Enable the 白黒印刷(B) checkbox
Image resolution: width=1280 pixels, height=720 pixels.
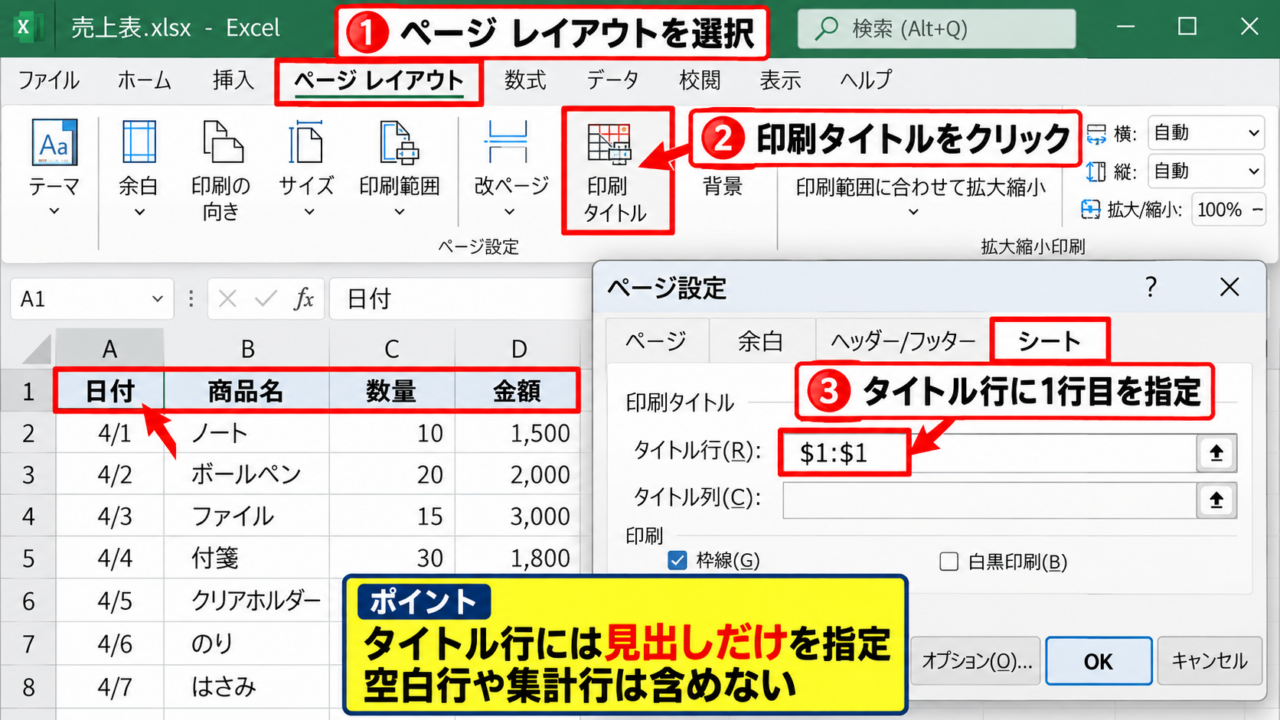click(949, 561)
